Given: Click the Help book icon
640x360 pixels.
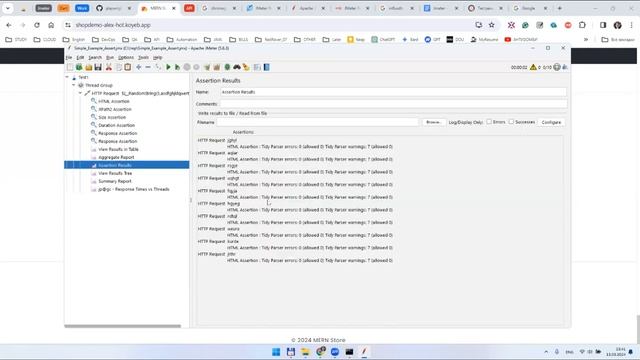Looking at the screenshot, I should pos(267,67).
